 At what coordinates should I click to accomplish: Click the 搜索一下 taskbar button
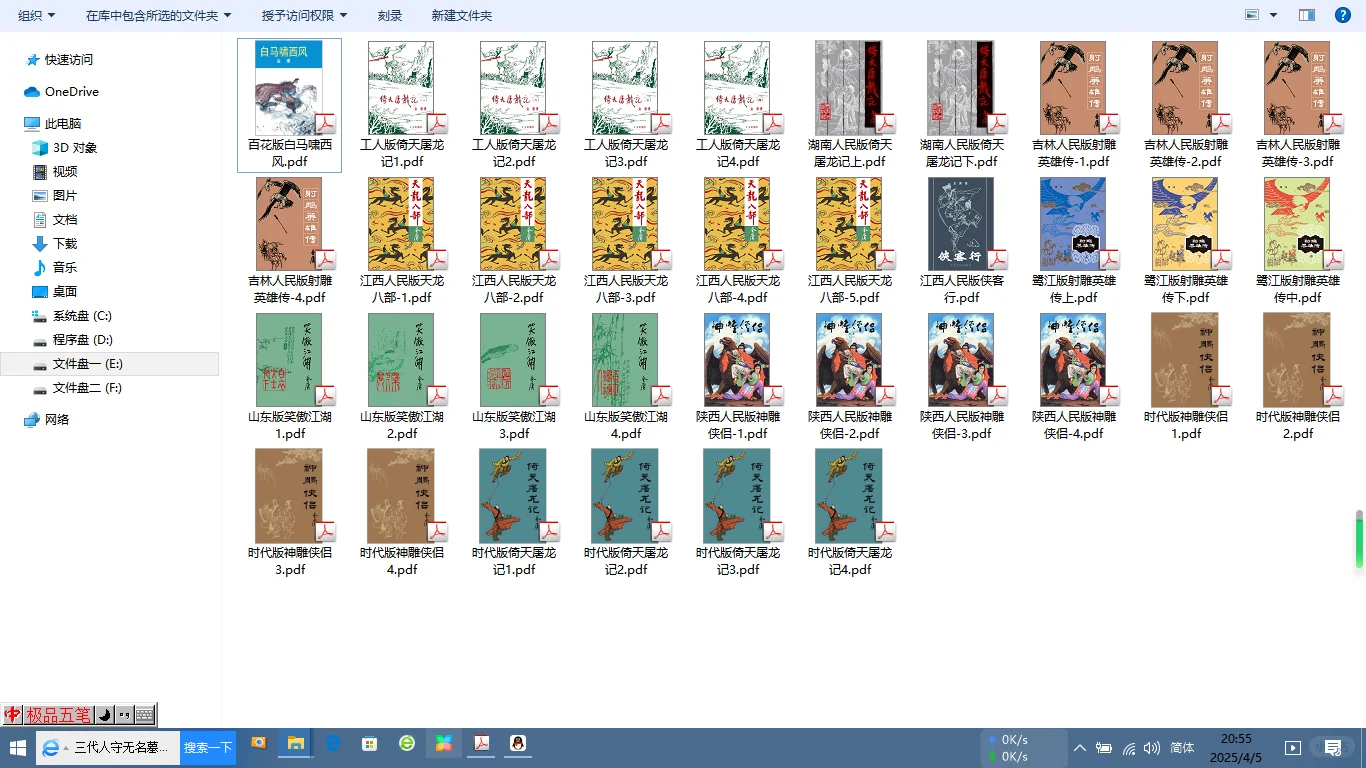tap(208, 747)
